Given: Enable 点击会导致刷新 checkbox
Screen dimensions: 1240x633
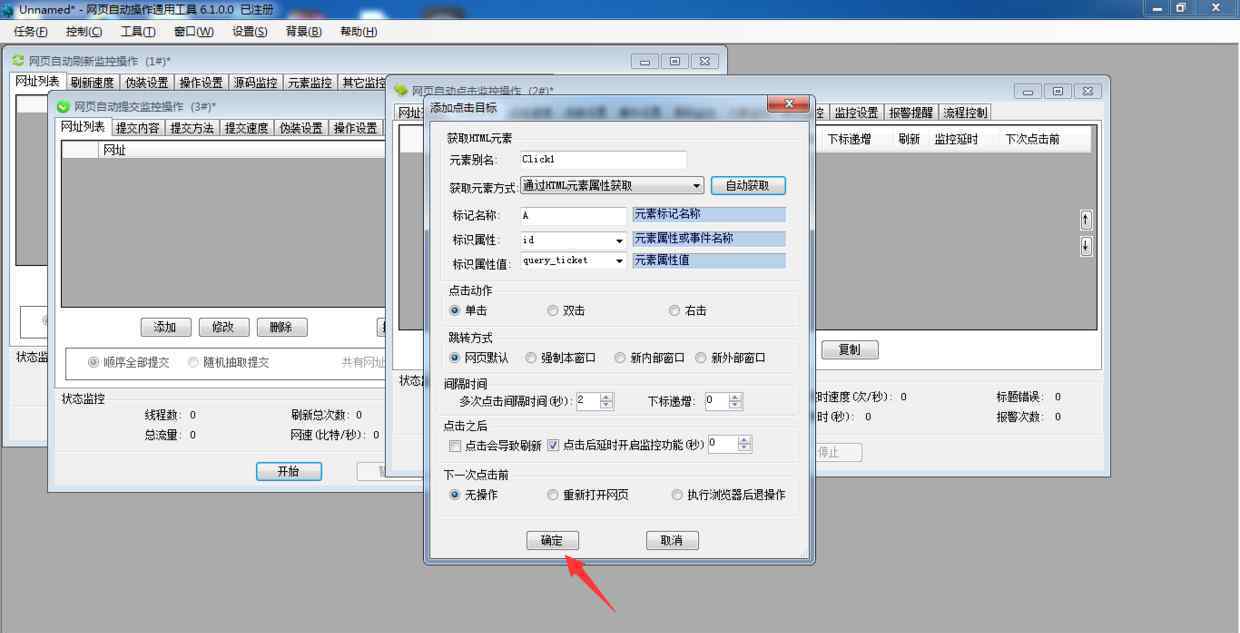Looking at the screenshot, I should pos(455,446).
